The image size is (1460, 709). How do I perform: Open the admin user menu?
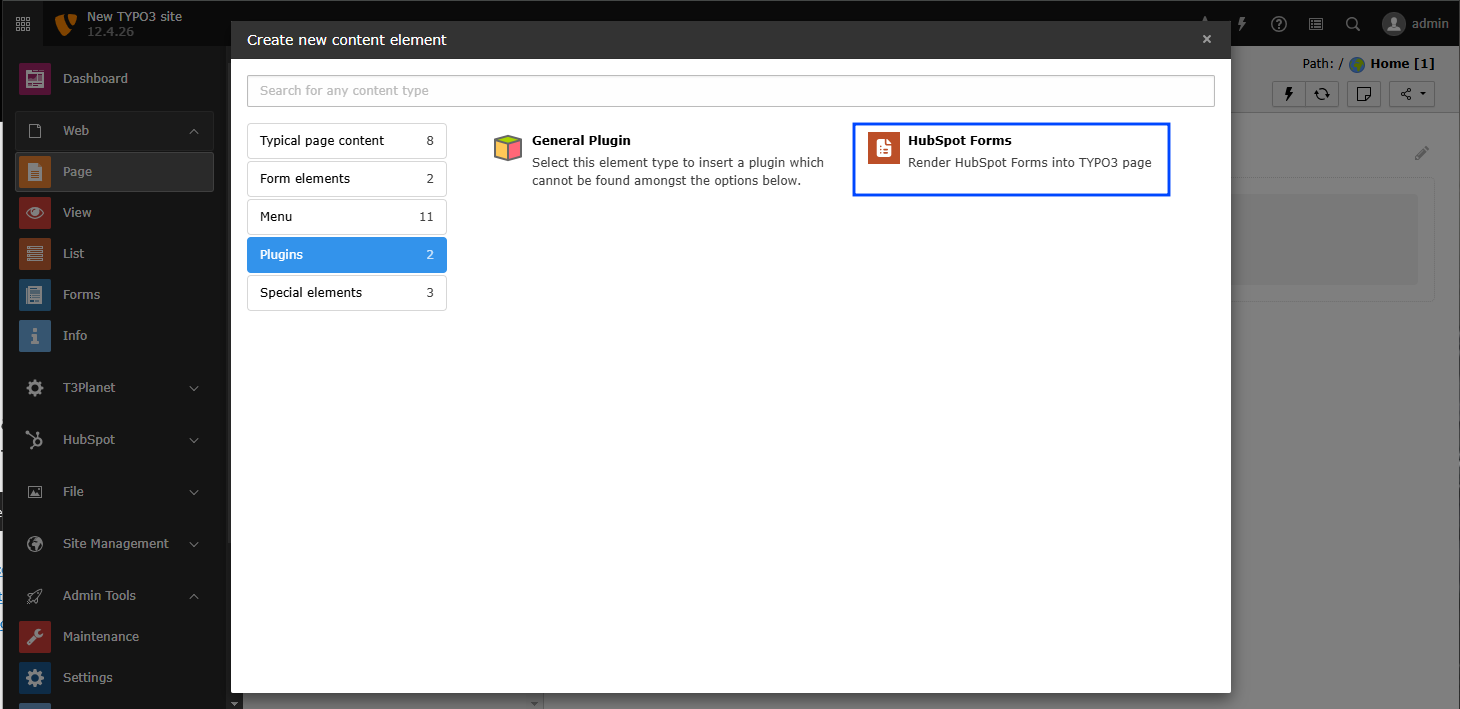click(1415, 24)
